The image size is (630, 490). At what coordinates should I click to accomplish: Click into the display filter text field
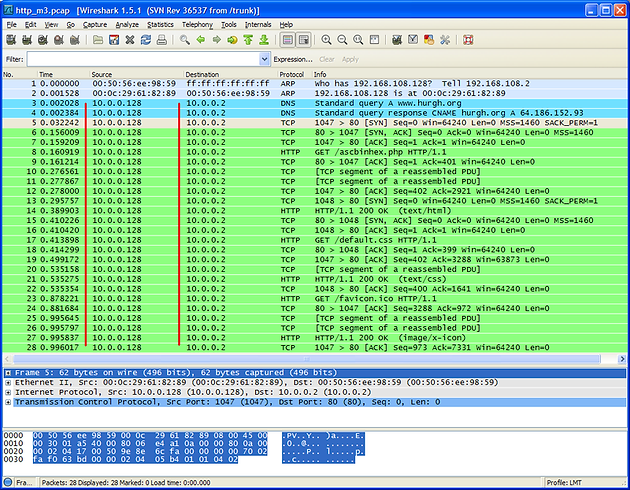[143, 59]
